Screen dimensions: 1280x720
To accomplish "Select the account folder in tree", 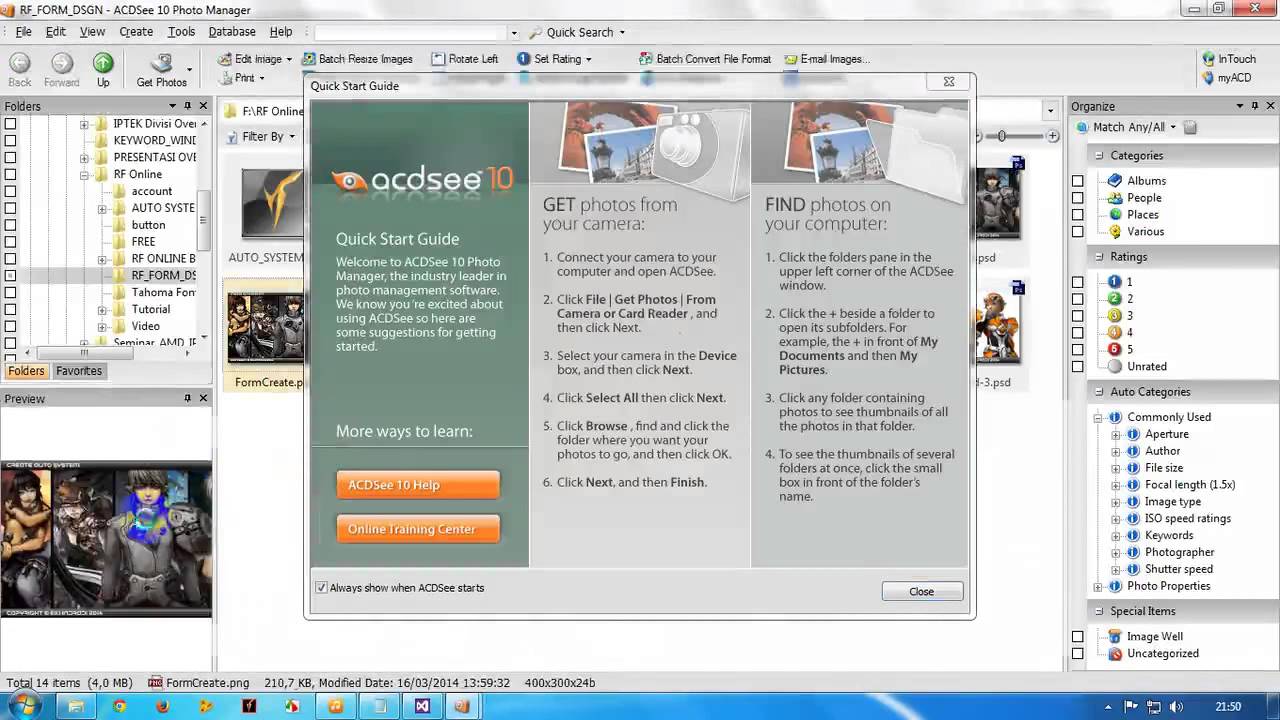I will tap(152, 191).
